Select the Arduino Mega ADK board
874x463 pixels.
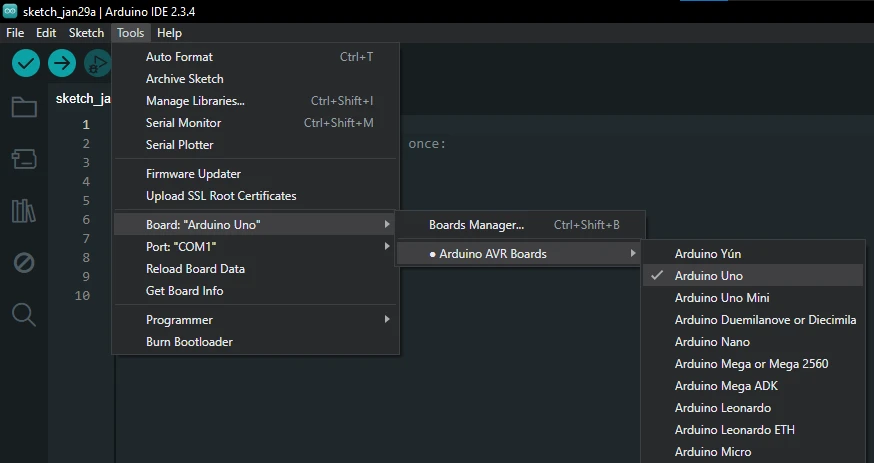tap(754, 386)
